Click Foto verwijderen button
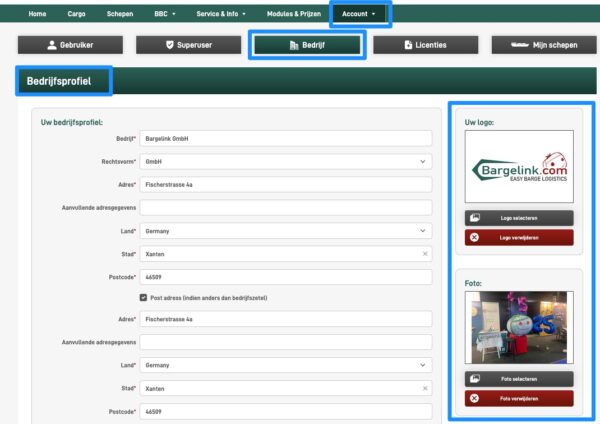This screenshot has height=424, width=600. (x=519, y=398)
